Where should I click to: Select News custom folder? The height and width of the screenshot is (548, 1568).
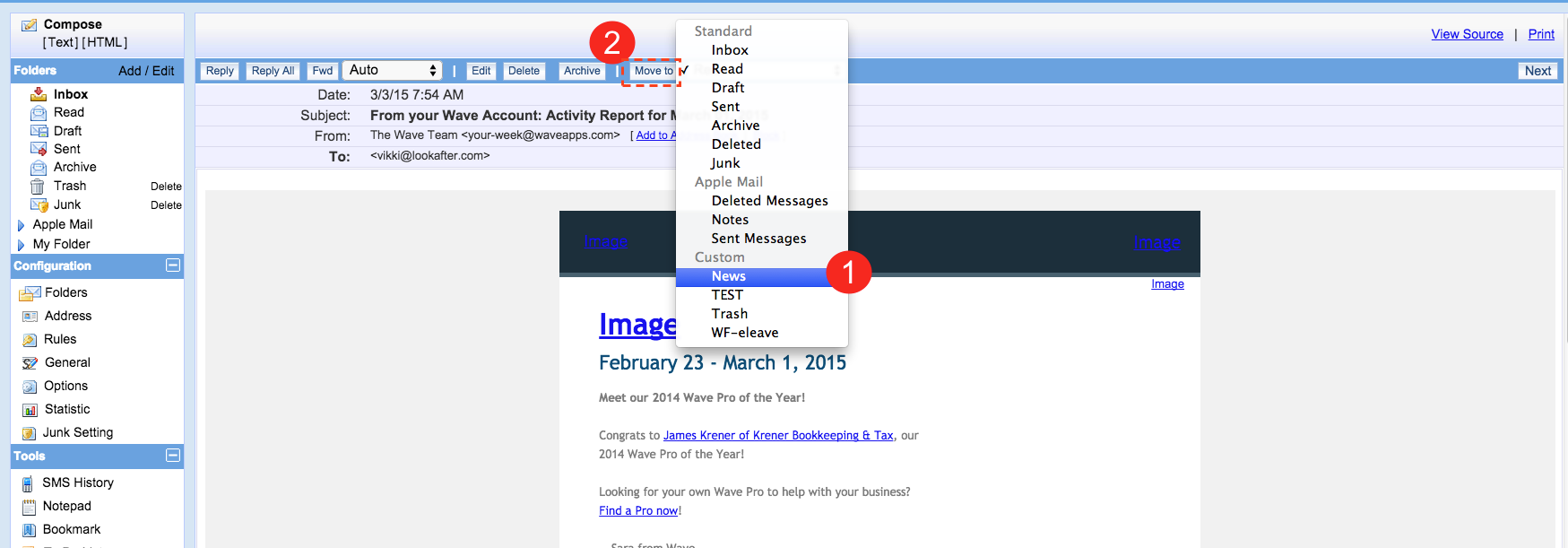pos(761,276)
